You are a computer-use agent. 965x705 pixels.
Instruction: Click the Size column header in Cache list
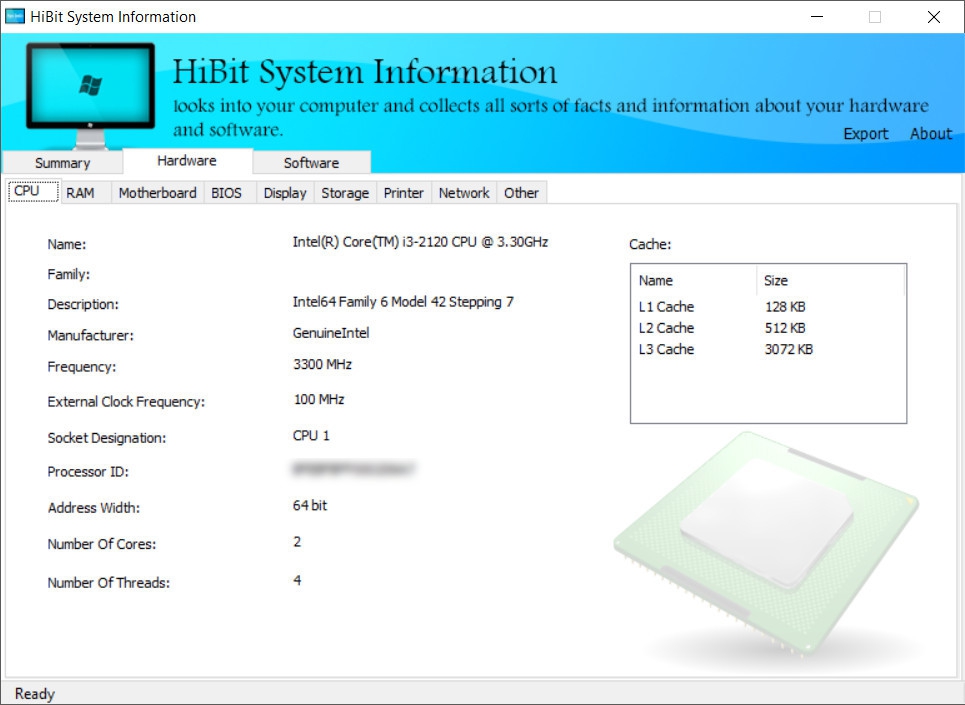830,281
